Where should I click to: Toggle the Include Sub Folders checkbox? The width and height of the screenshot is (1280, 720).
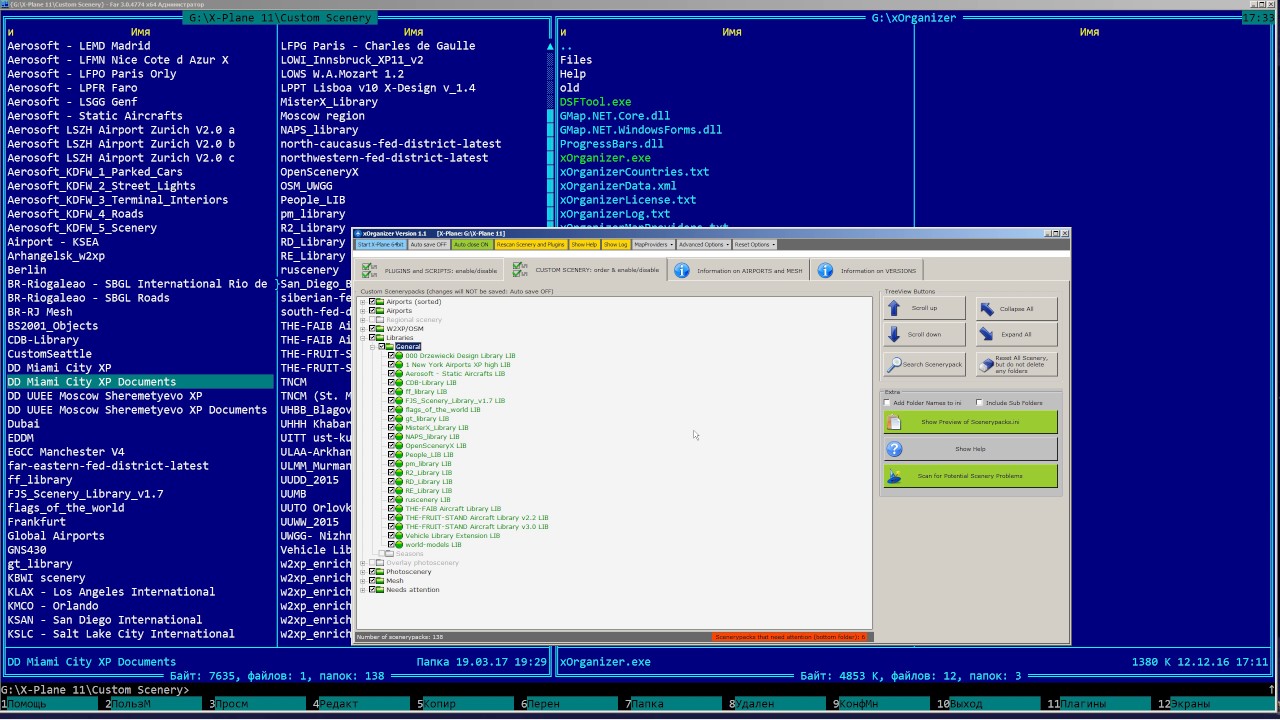(x=979, y=403)
